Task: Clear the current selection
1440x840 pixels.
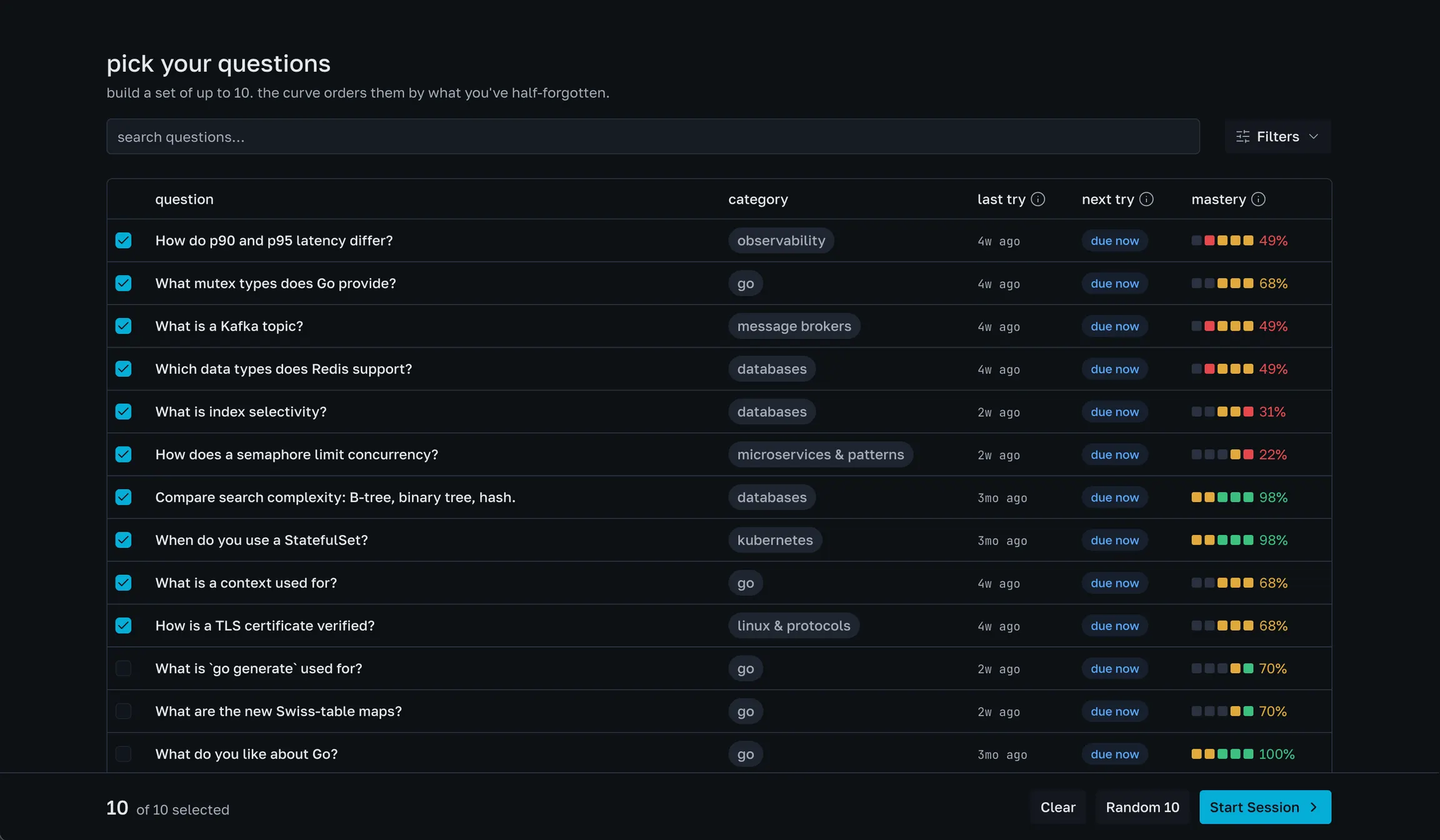Action: (1057, 807)
